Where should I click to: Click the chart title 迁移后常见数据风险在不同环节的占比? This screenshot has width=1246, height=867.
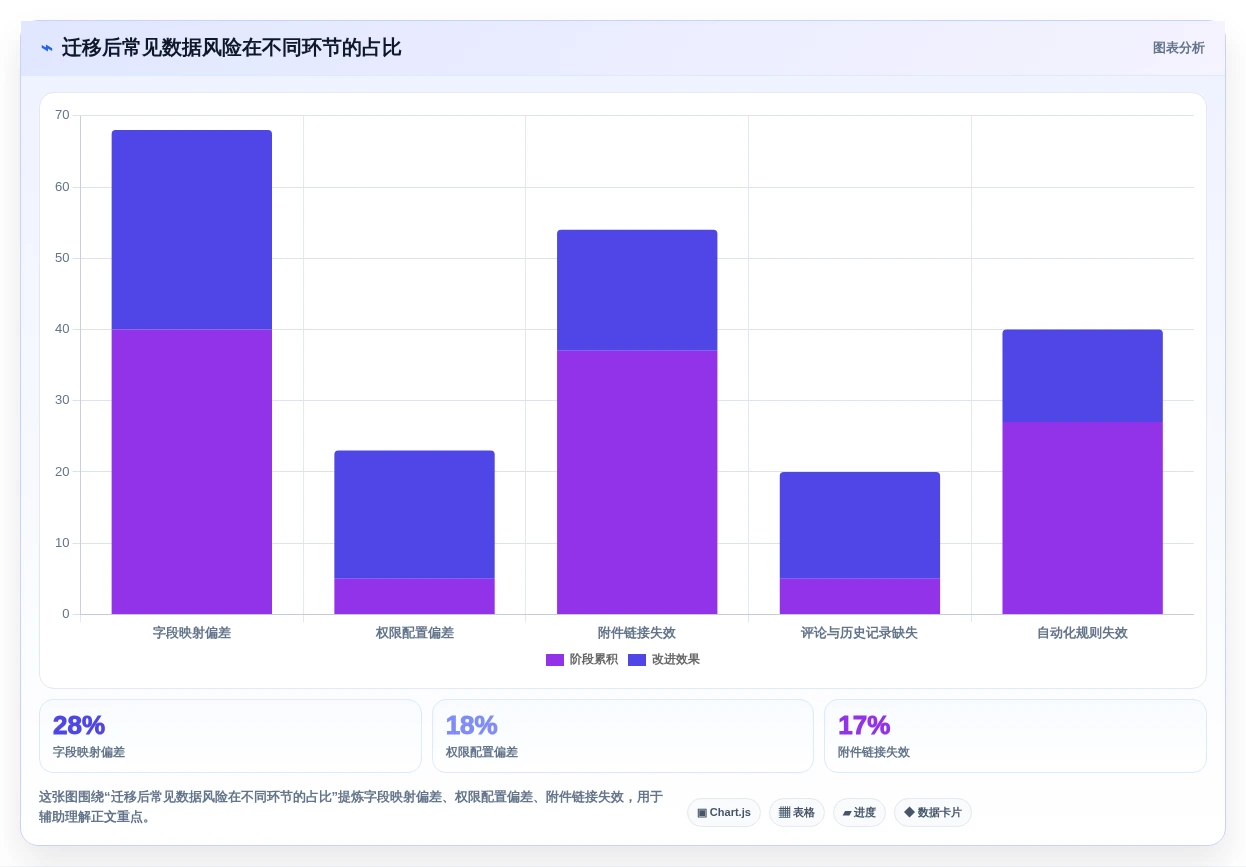pyautogui.click(x=231, y=48)
